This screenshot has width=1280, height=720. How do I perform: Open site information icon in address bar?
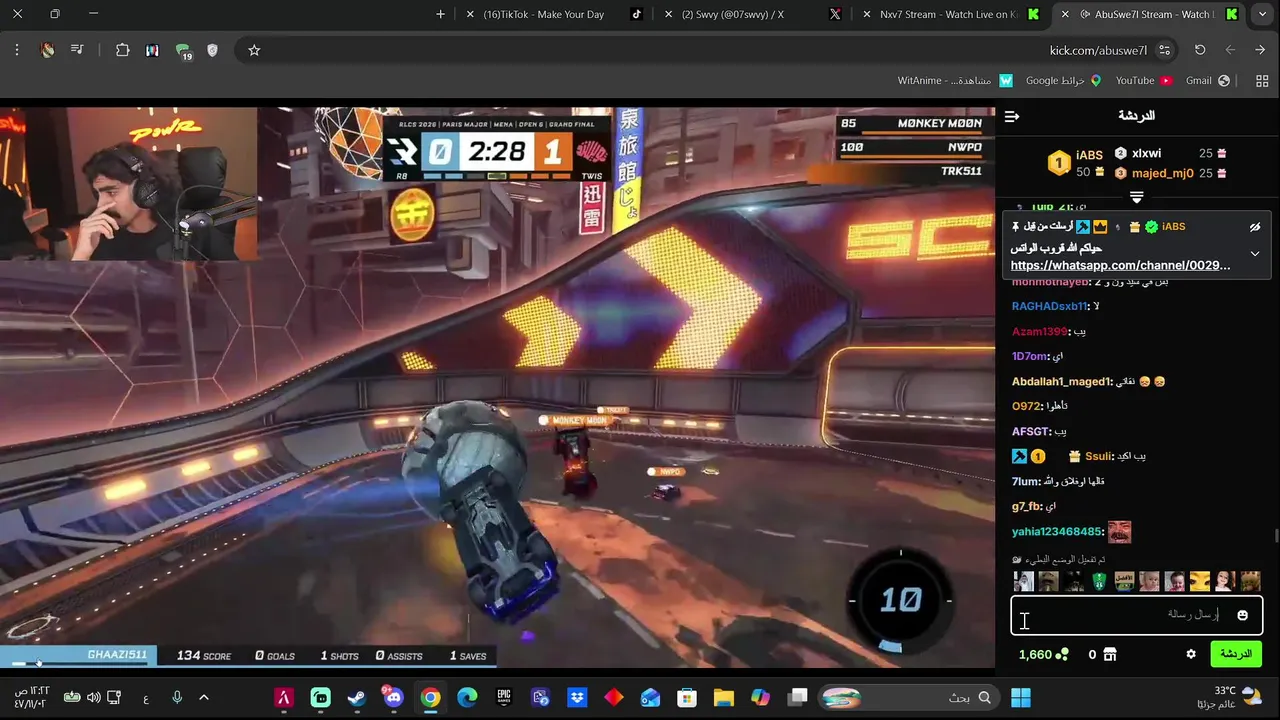click(1165, 50)
